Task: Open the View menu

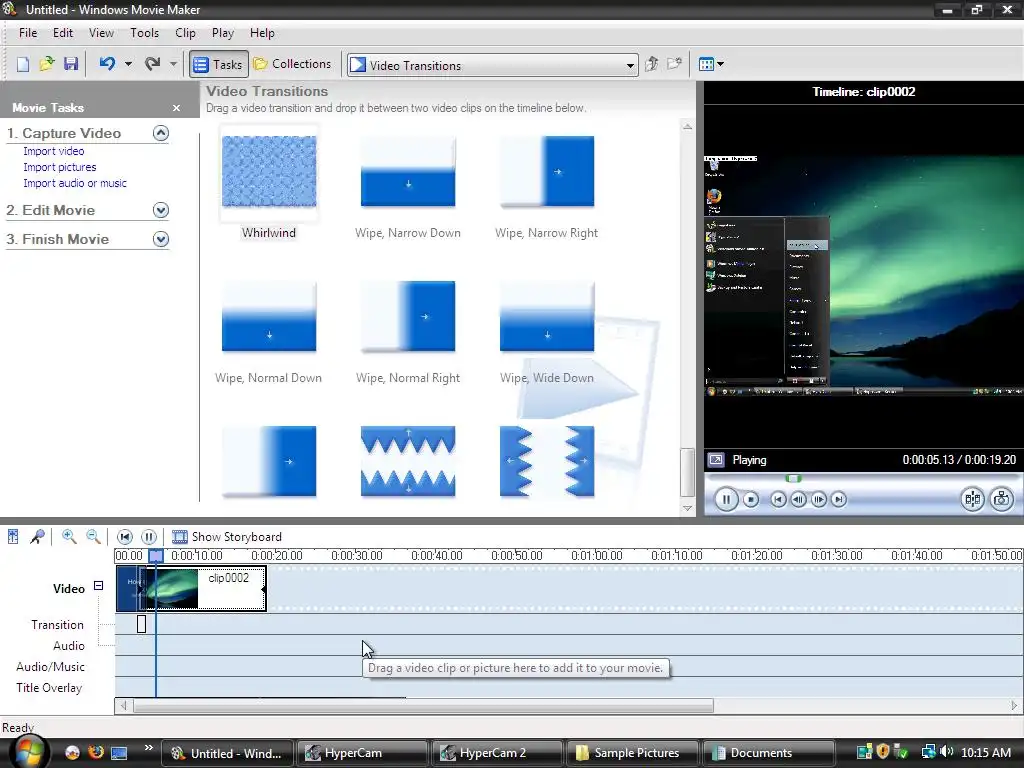Action: click(x=101, y=33)
